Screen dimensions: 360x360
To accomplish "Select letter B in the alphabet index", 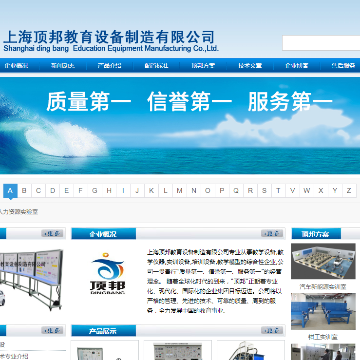I will pos(24,191).
